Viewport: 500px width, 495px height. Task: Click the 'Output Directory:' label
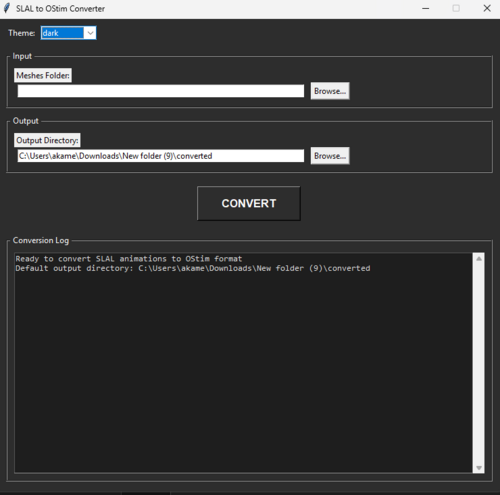coord(47,140)
